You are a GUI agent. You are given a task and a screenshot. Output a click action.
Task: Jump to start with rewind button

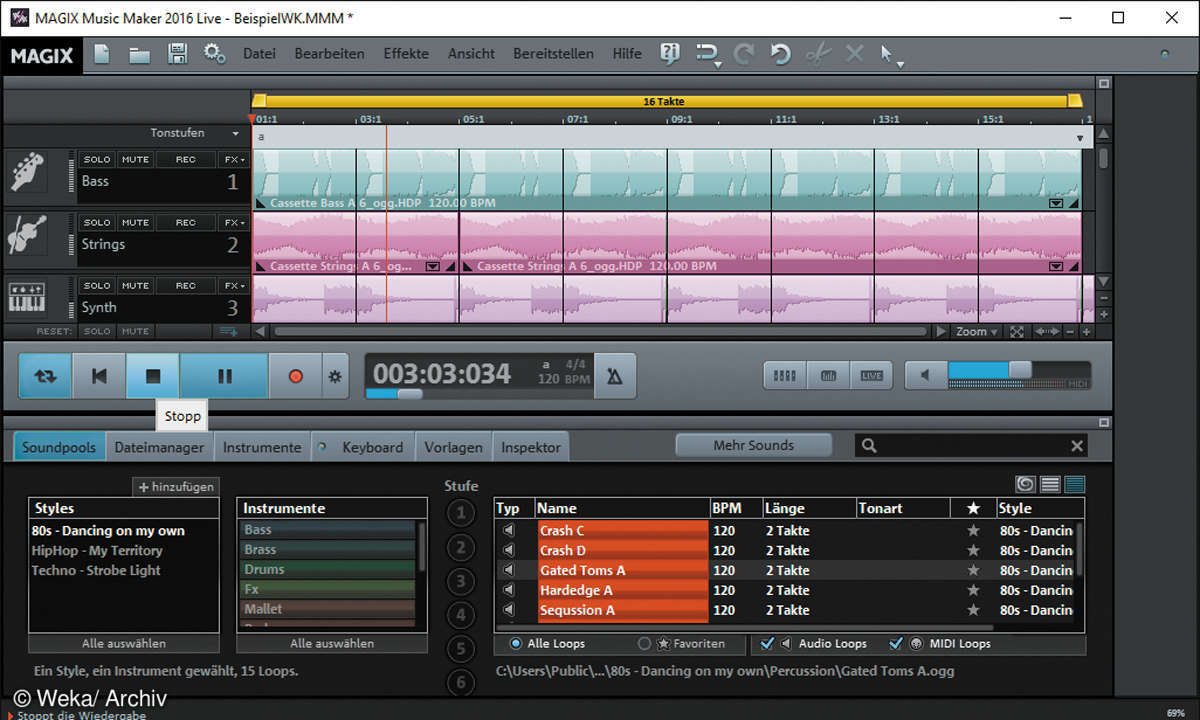point(99,376)
